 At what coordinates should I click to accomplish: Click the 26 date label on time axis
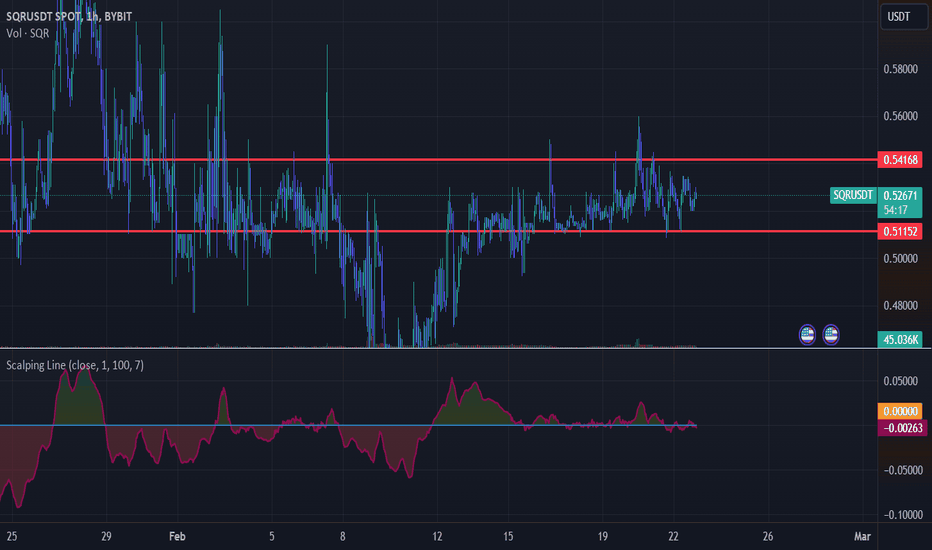coord(768,536)
